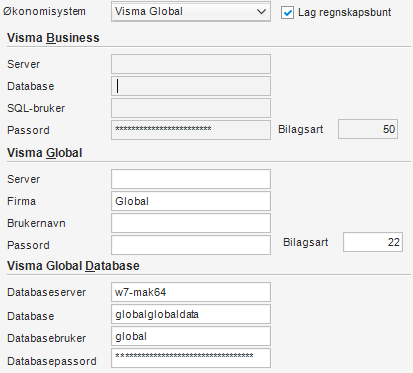Click the Databasebruker field containing global

[191, 336]
